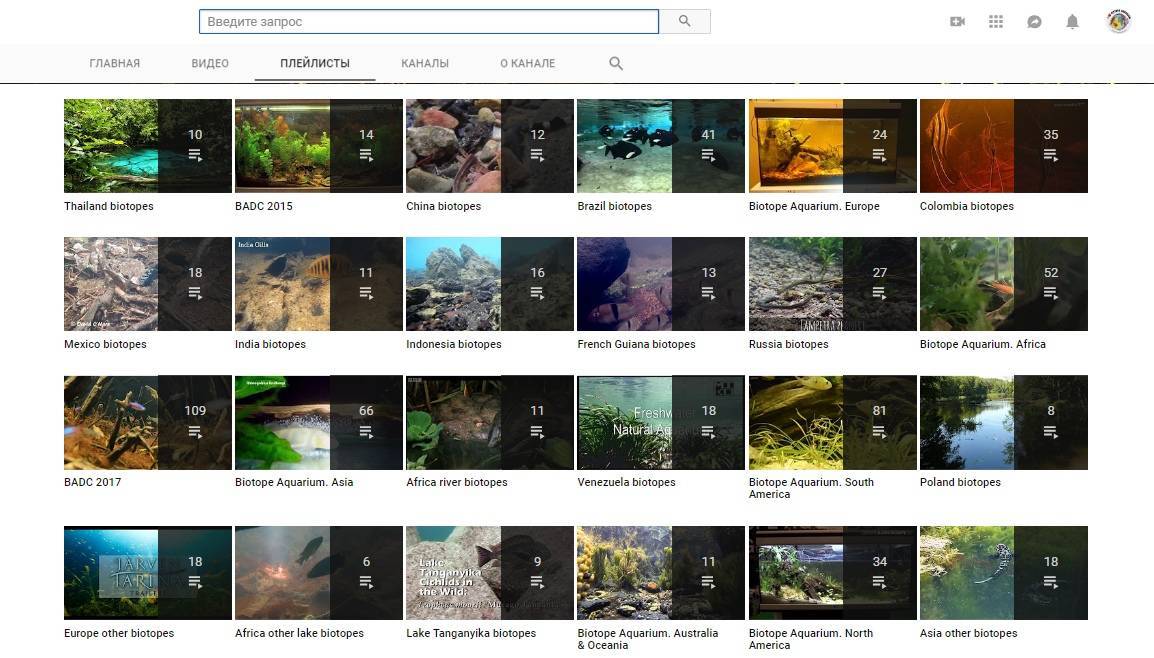Image resolution: width=1154 pixels, height=658 pixels.
Task: Open the in-channel search icon
Action: [x=615, y=62]
